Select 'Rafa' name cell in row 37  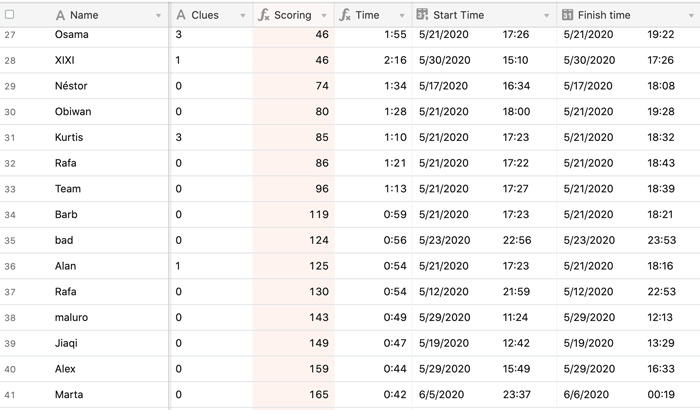click(66, 292)
